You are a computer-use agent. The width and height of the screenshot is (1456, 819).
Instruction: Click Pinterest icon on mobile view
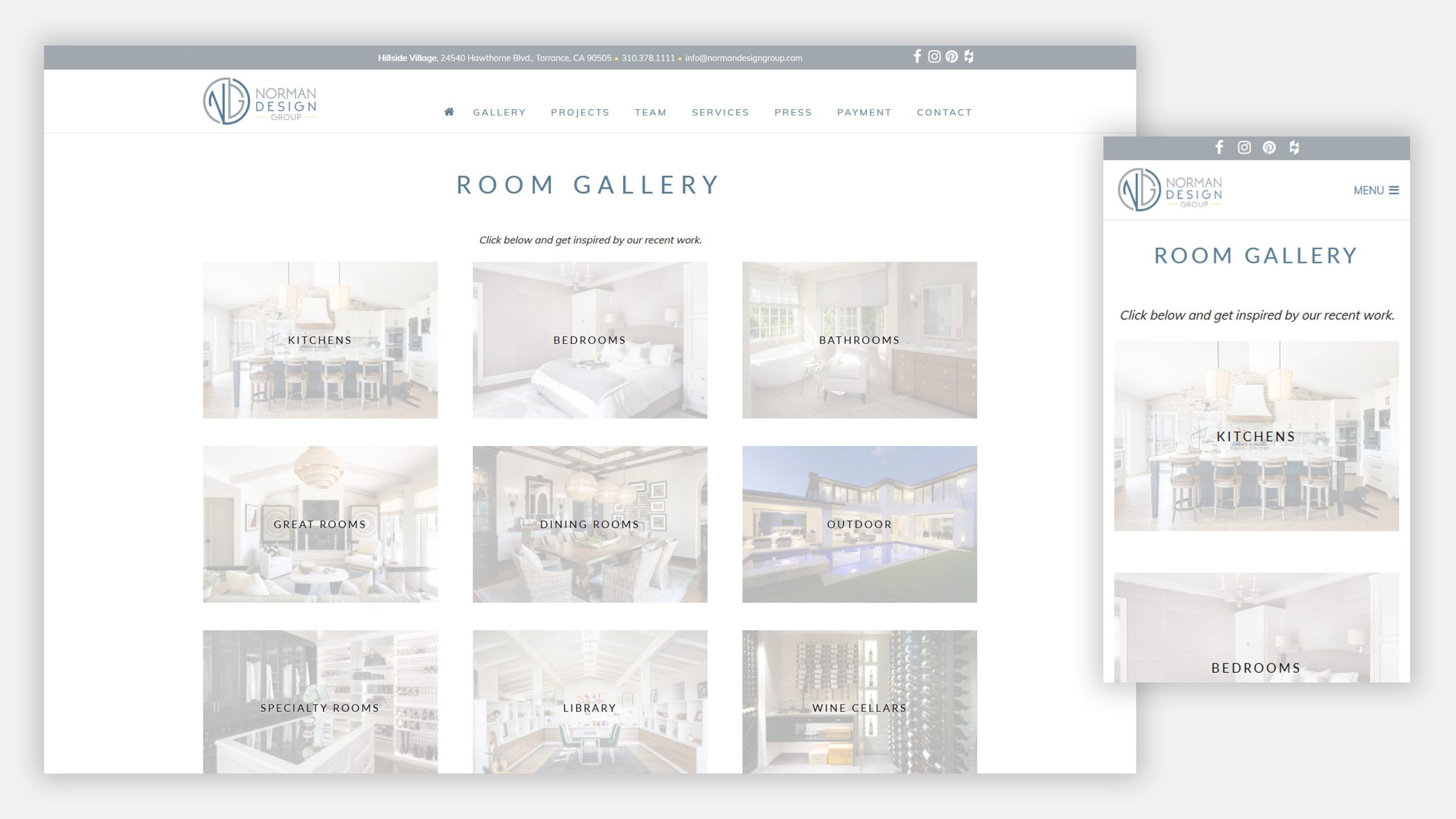[1270, 147]
